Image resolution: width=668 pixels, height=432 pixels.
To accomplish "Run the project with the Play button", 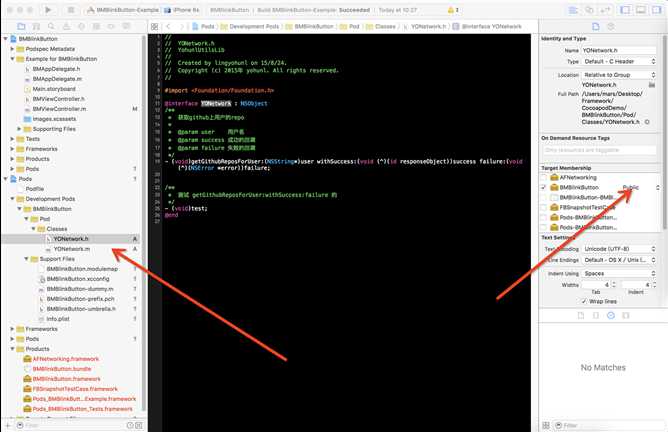I will coord(48,10).
